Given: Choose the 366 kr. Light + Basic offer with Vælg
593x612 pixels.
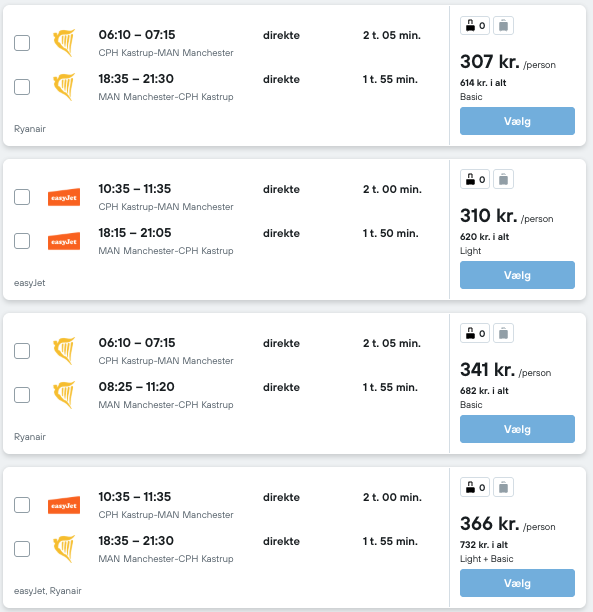Looking at the screenshot, I should (x=517, y=583).
